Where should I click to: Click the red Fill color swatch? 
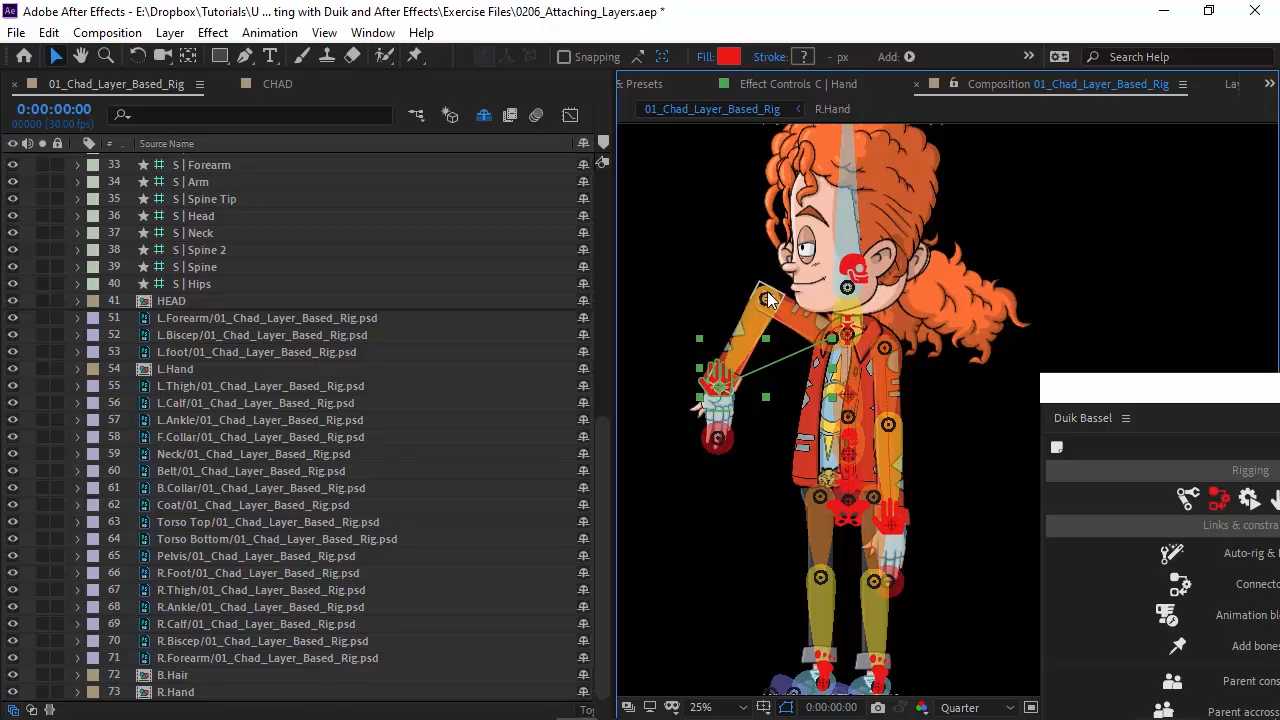(729, 57)
